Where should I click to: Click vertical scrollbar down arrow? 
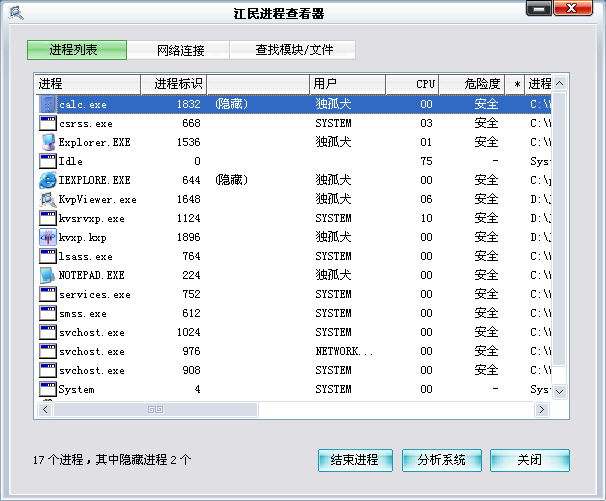pos(560,392)
